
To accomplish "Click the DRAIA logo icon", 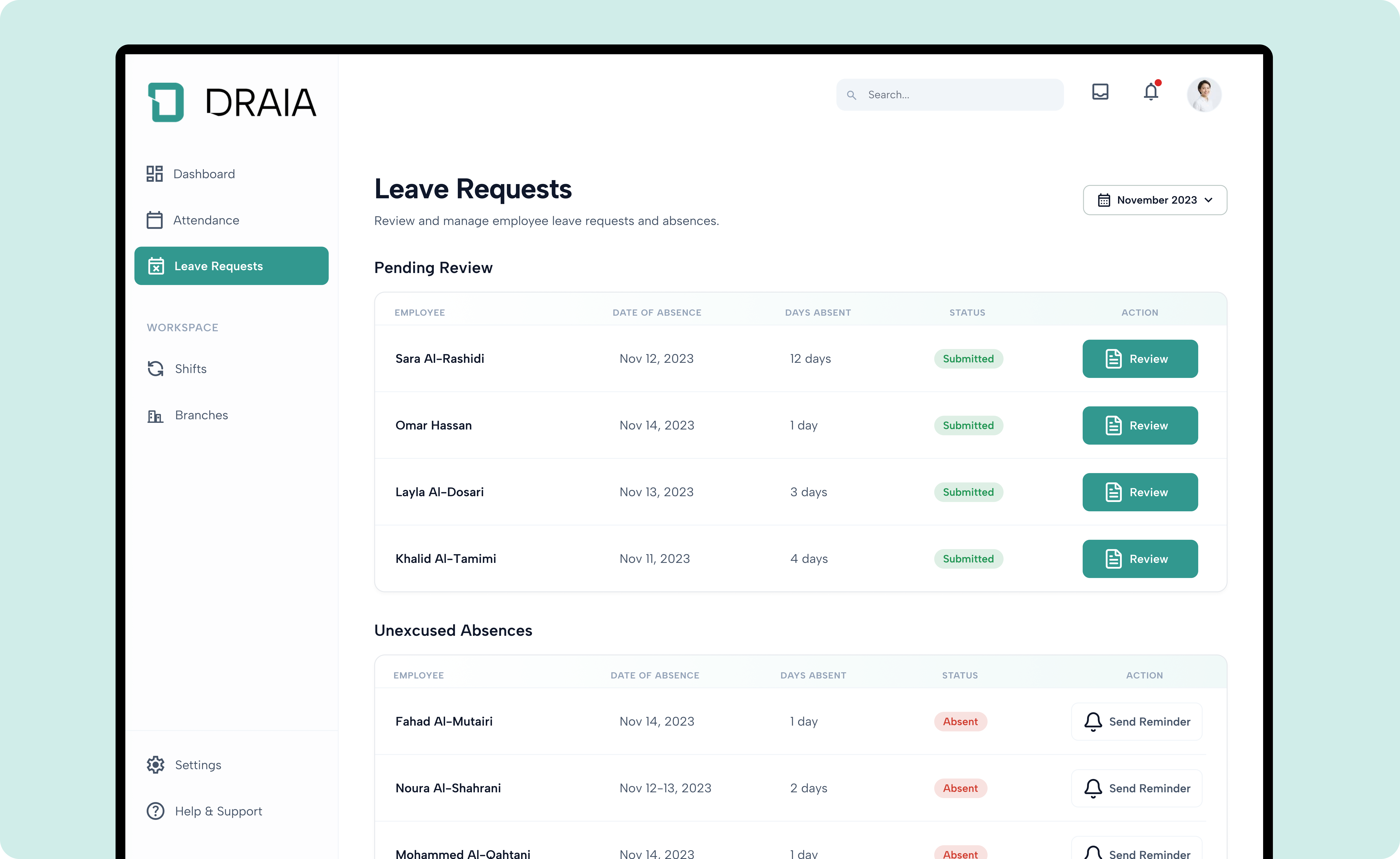I will pyautogui.click(x=166, y=102).
